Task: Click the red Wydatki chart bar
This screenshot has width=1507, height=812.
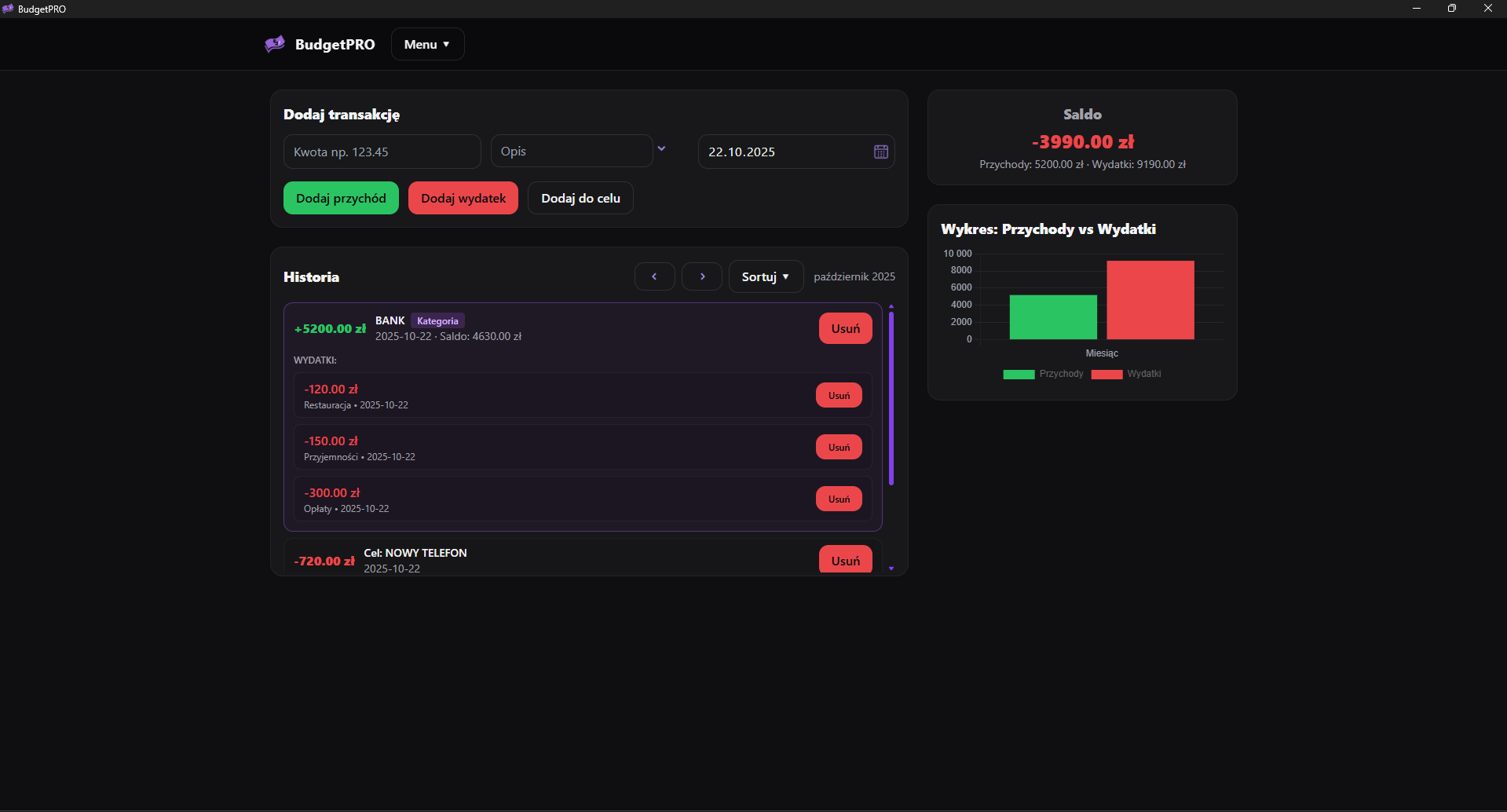Action: click(1150, 300)
